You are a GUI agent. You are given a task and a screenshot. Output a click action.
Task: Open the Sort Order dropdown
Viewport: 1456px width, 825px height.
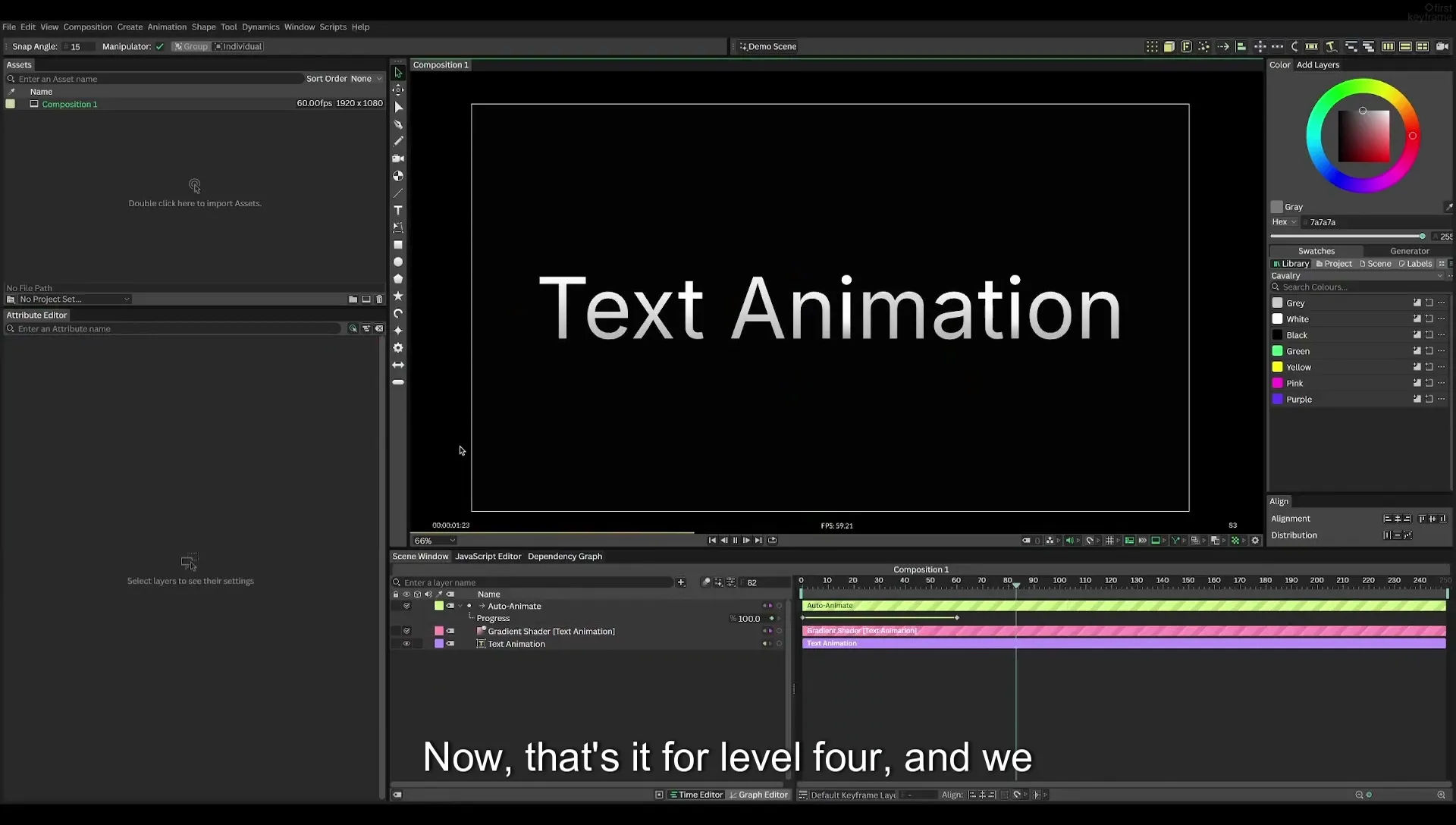point(366,79)
